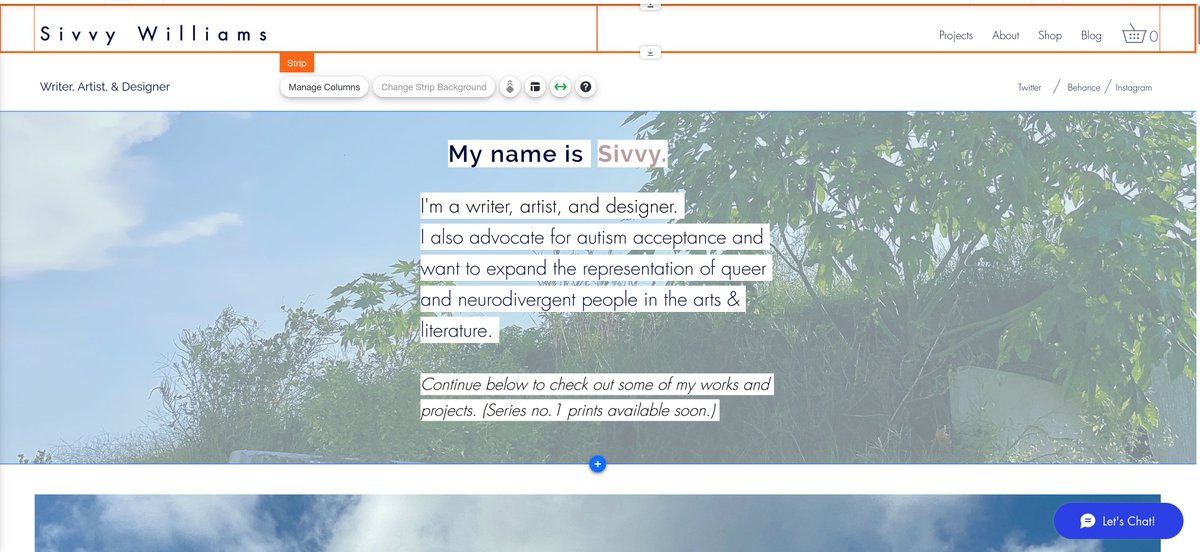Select the Writer, Artist, & Designer tagline
1200x552 pixels.
click(105, 87)
